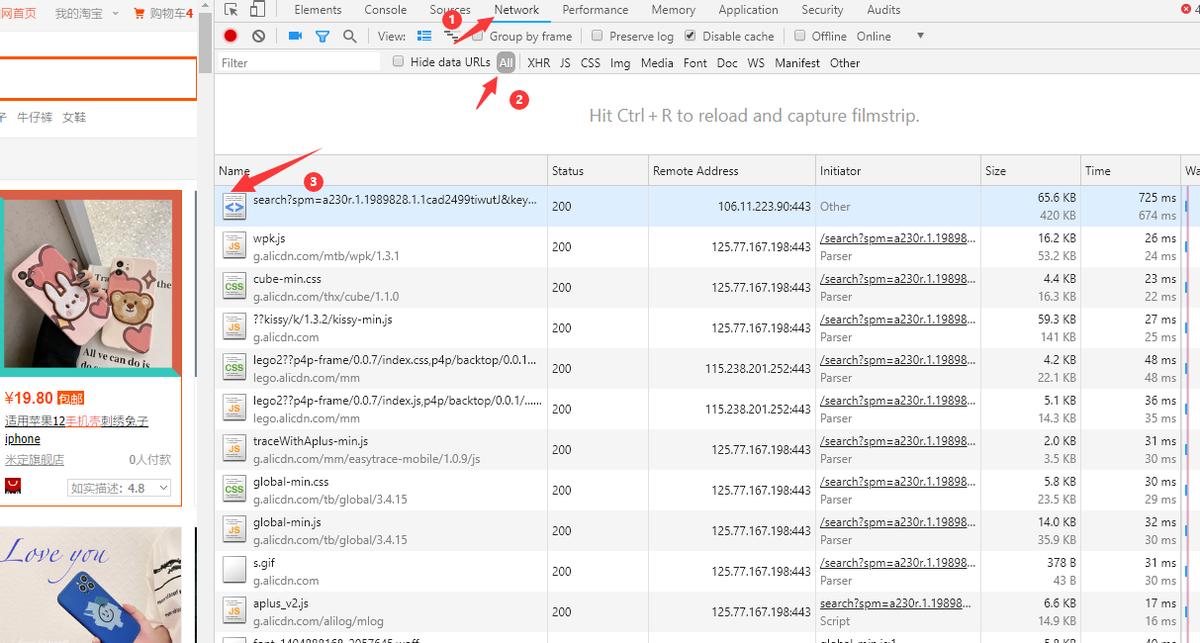Open the 米定旗舰店 store link
1200x643 pixels.
click(x=34, y=459)
